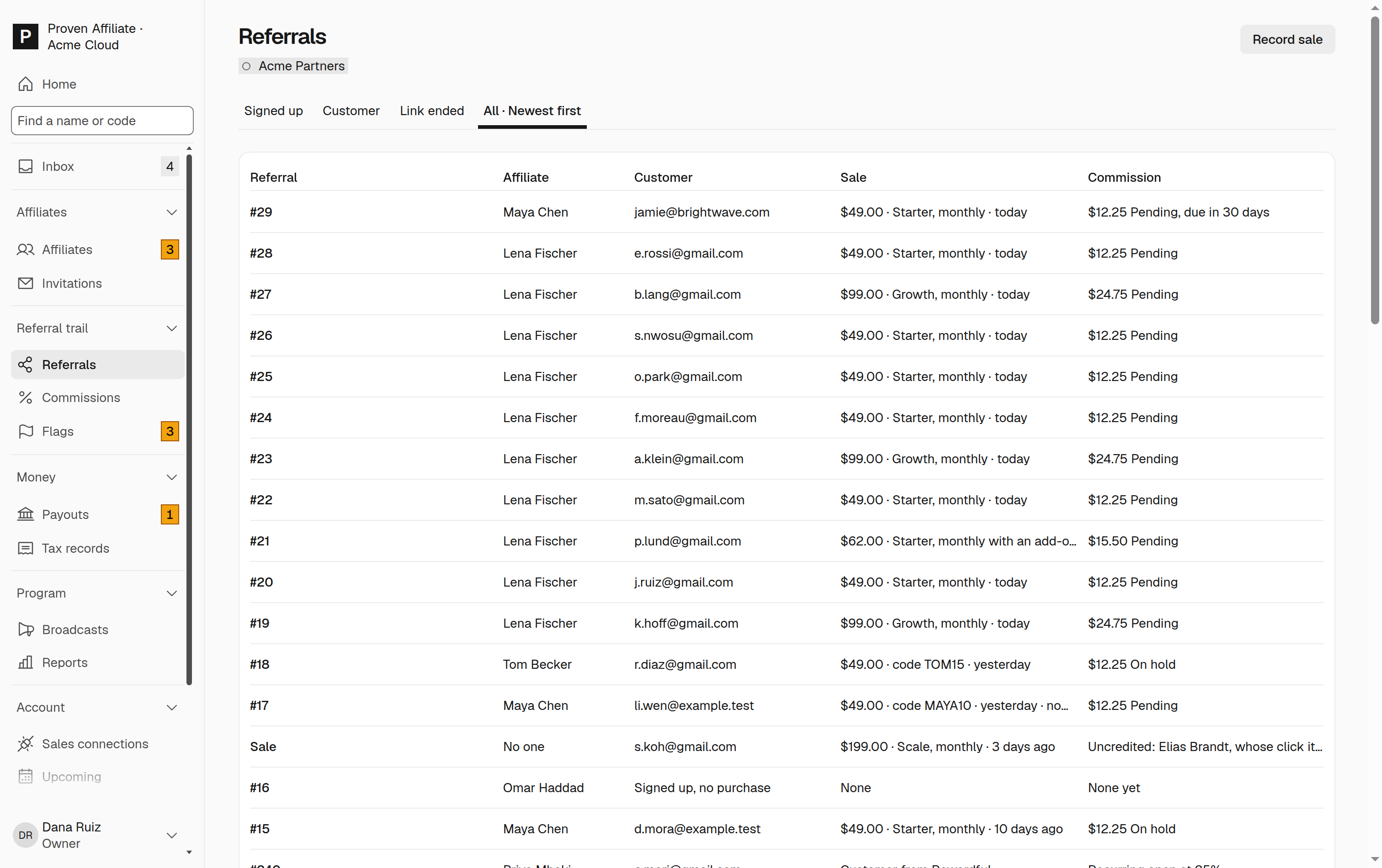Click the DR user avatar

pos(25,835)
